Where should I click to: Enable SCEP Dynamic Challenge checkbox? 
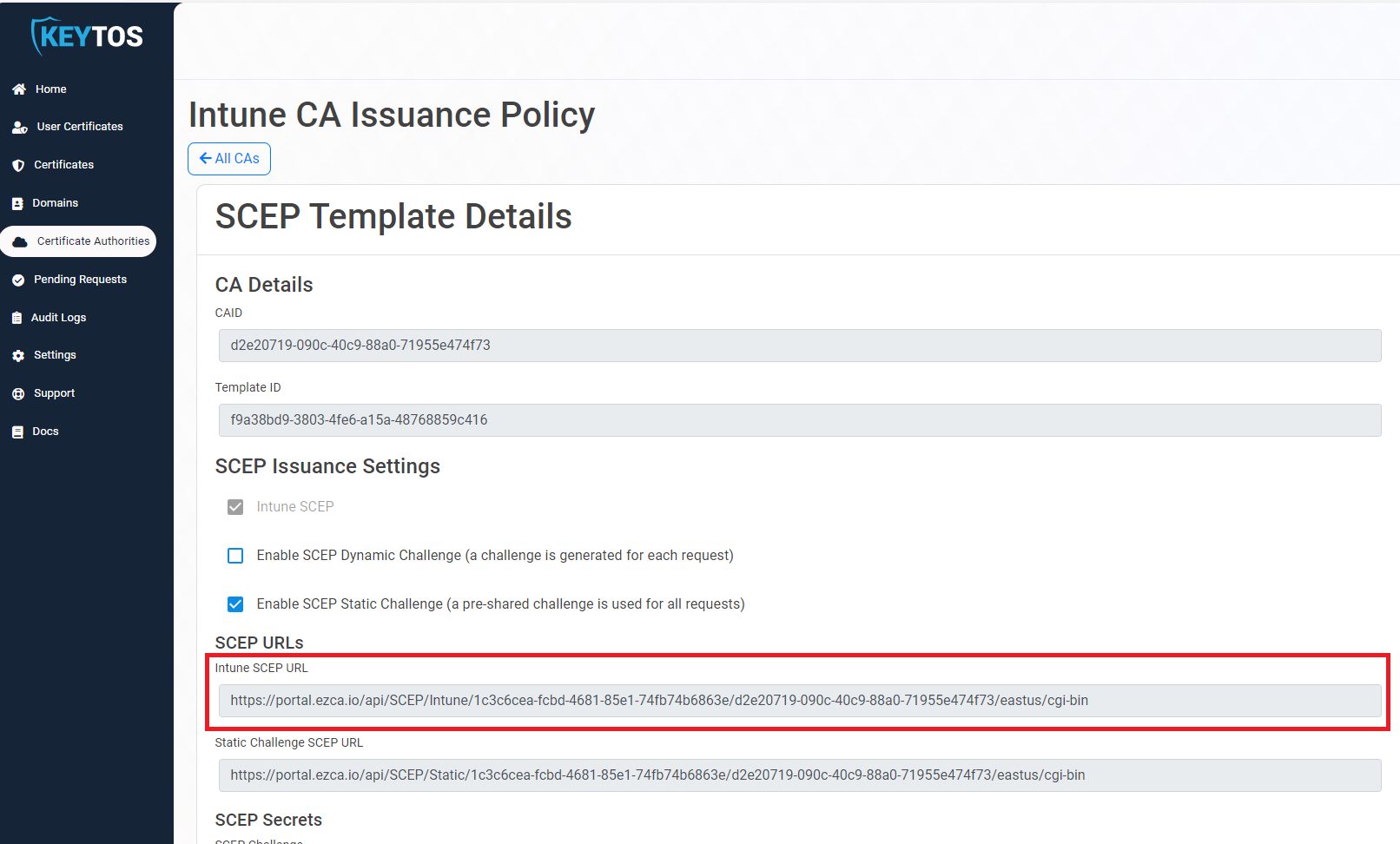[235, 556]
